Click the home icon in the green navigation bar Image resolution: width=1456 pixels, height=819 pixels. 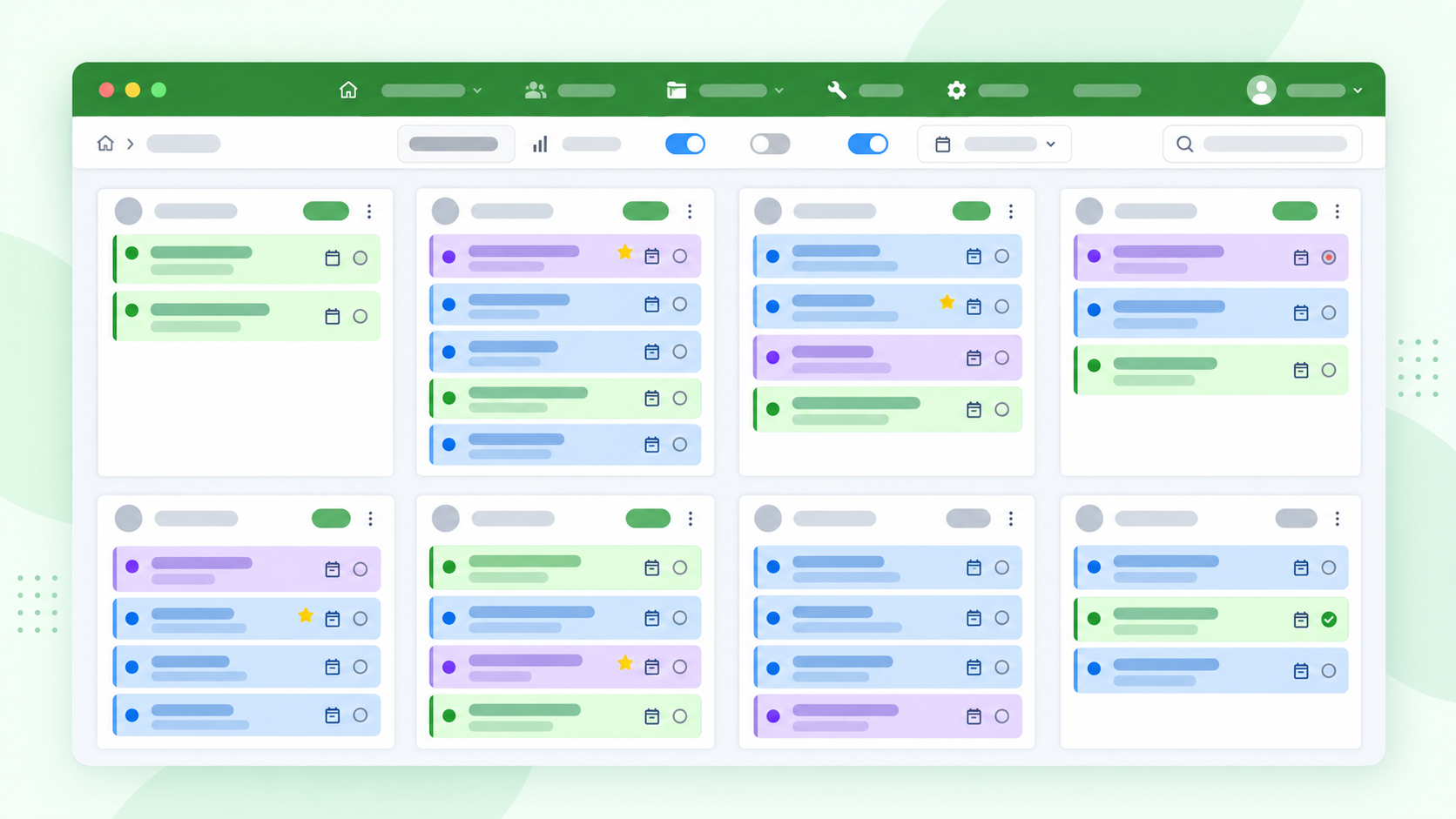(x=348, y=90)
